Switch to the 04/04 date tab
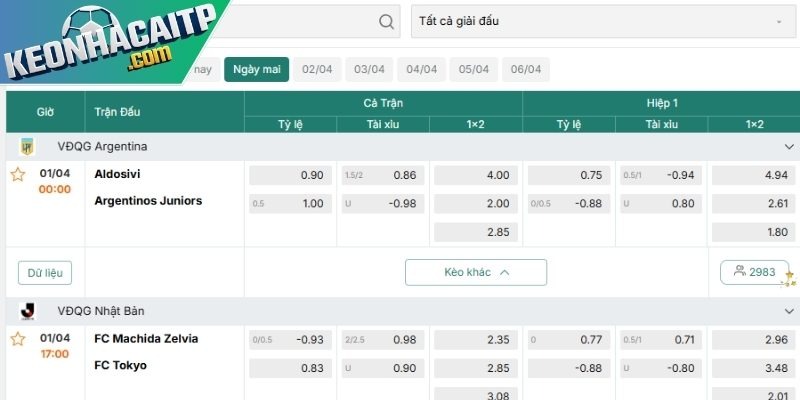The height and width of the screenshot is (400, 800). [x=421, y=69]
